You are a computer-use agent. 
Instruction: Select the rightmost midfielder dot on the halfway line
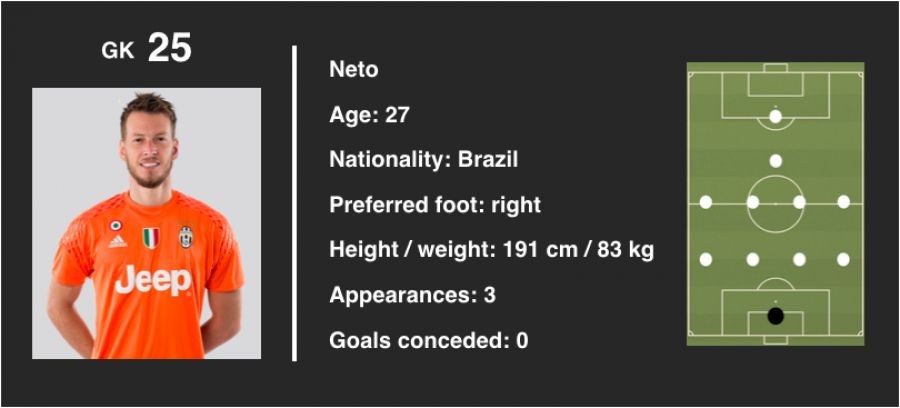click(844, 202)
